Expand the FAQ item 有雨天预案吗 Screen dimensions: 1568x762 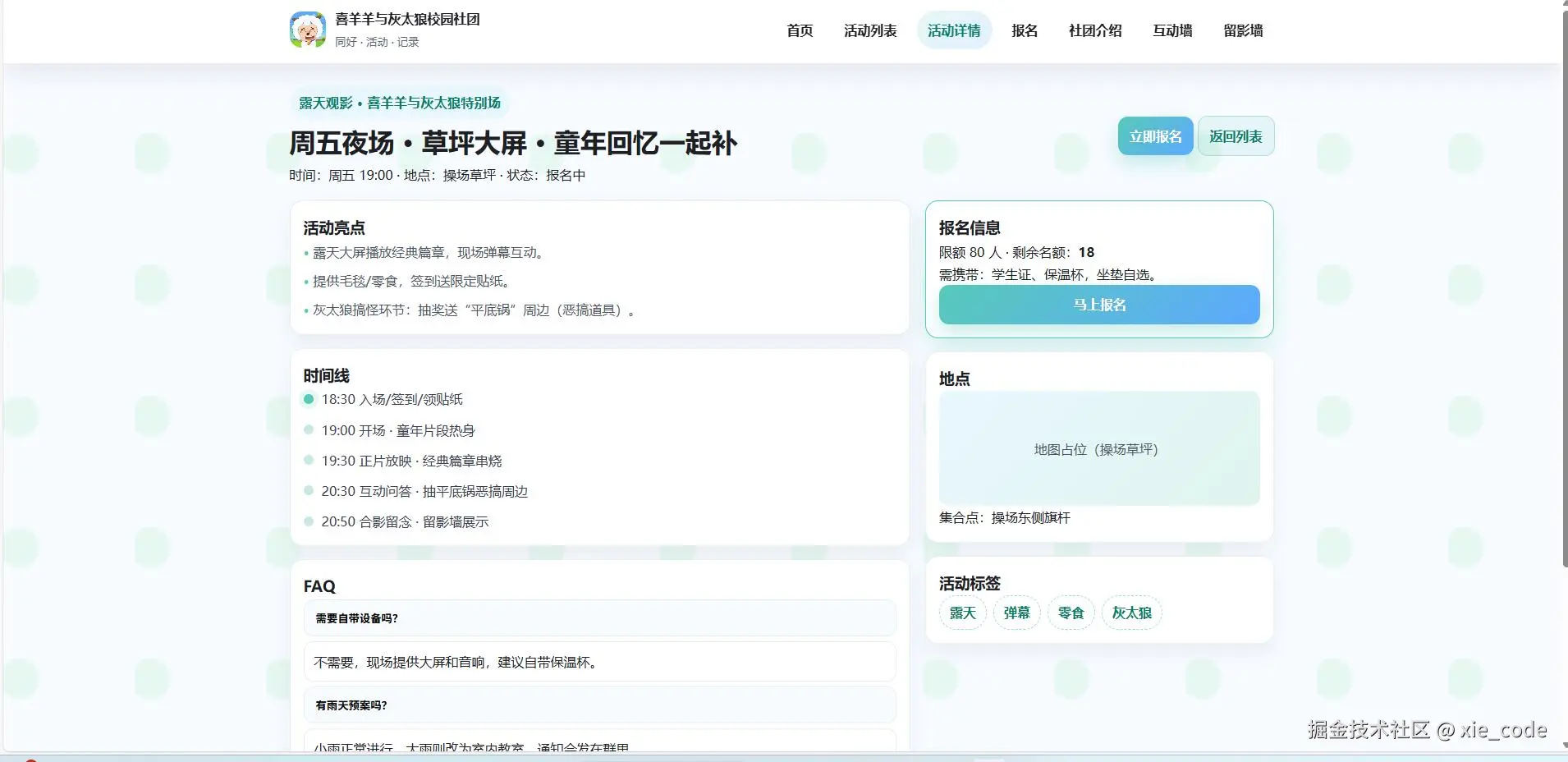[598, 705]
